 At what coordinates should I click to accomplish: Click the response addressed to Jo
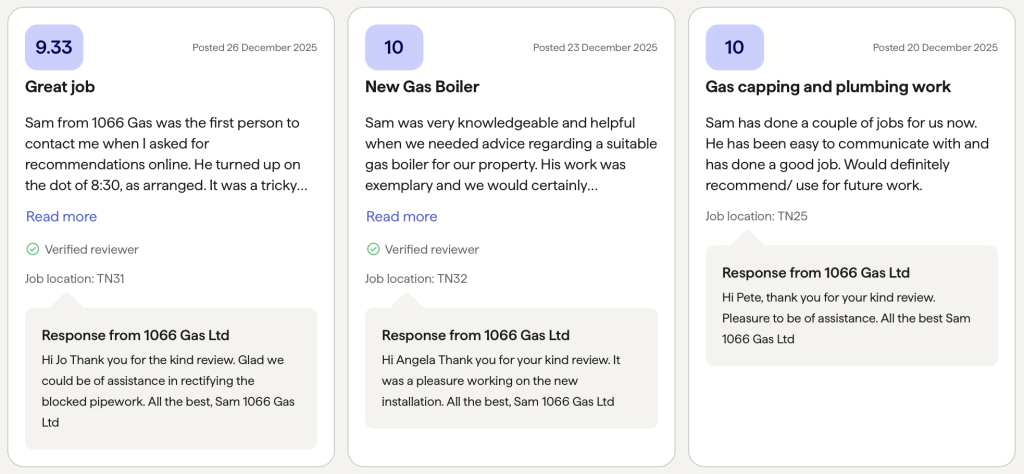[x=171, y=379]
